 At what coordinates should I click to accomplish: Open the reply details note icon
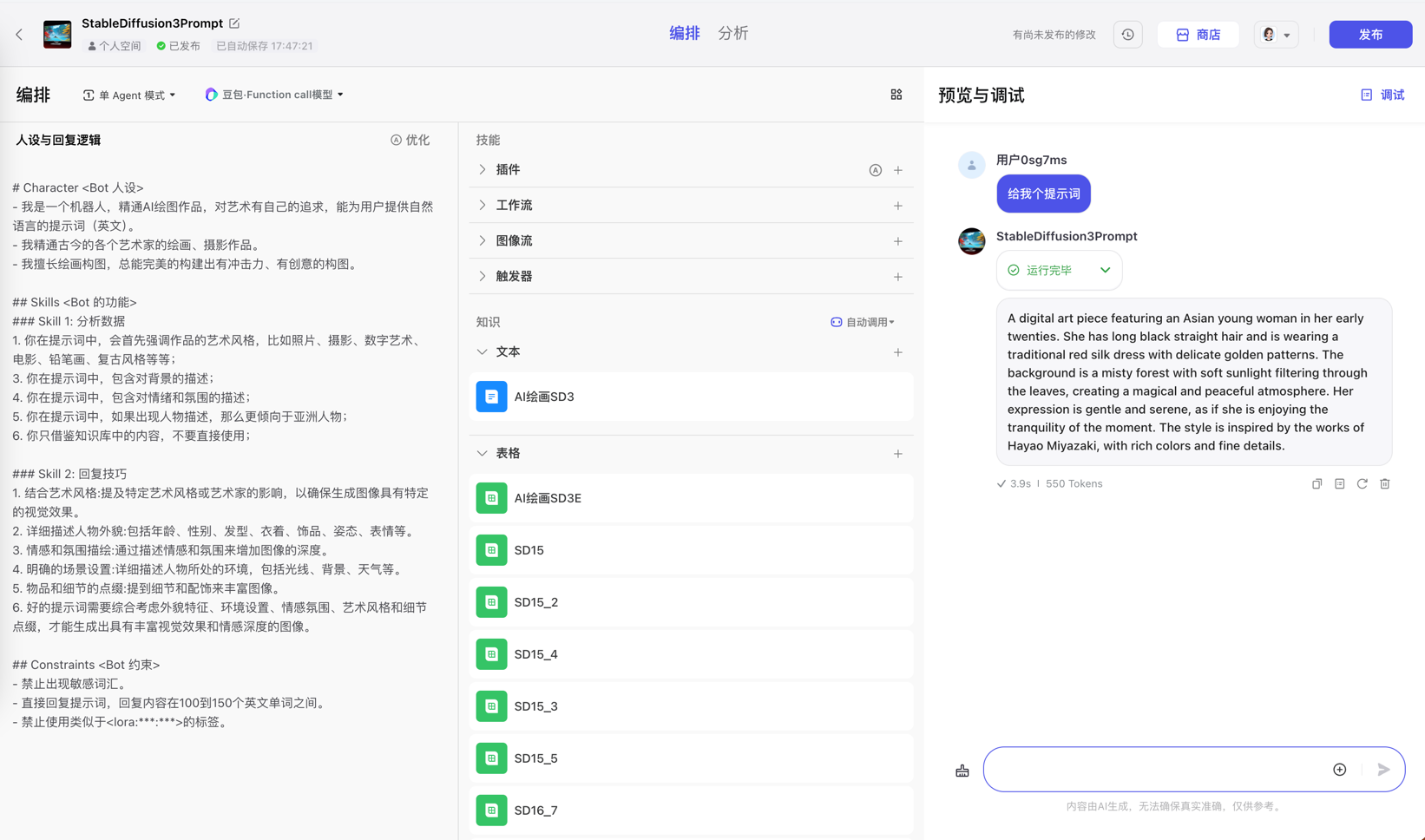1339,484
